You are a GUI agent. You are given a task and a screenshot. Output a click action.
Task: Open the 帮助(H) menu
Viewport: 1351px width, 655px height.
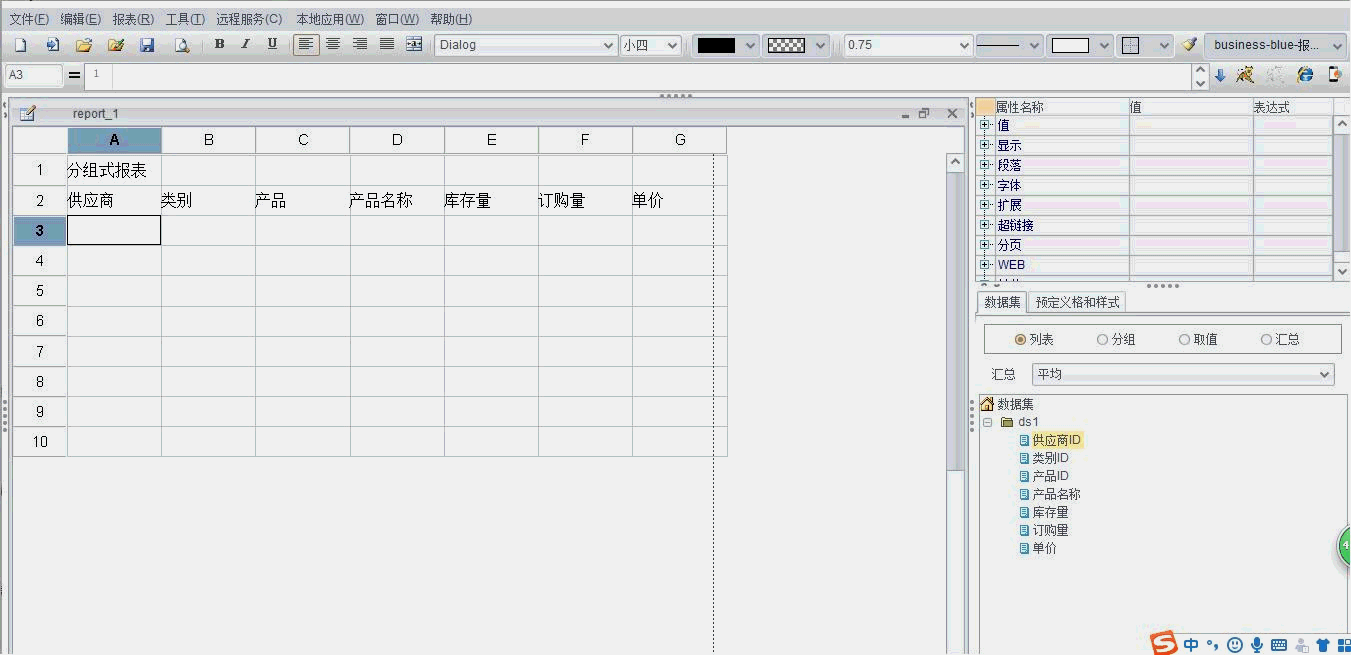tap(451, 19)
